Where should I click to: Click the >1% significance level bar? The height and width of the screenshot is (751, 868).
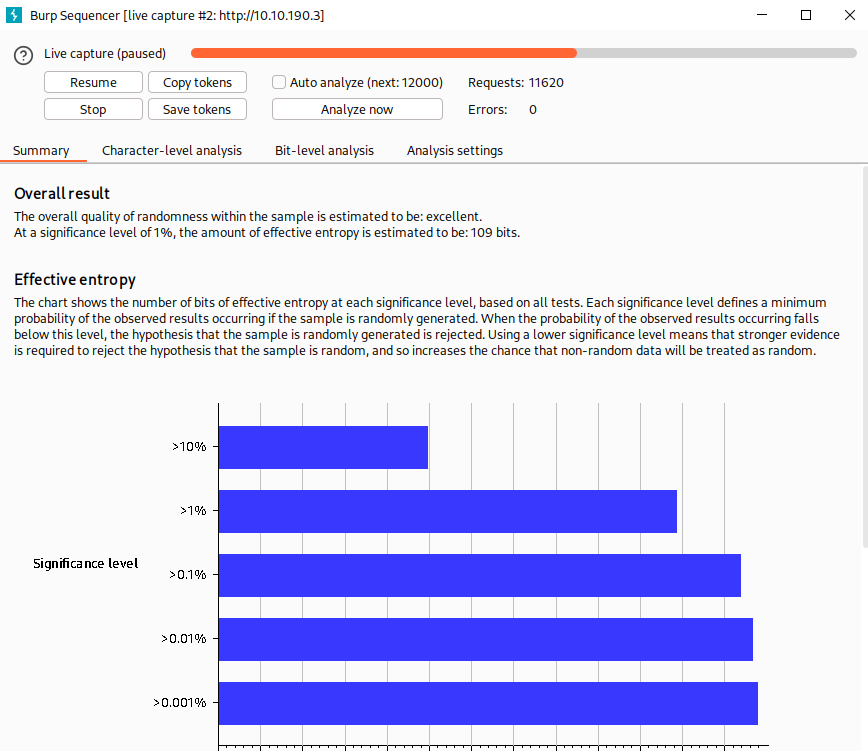448,511
